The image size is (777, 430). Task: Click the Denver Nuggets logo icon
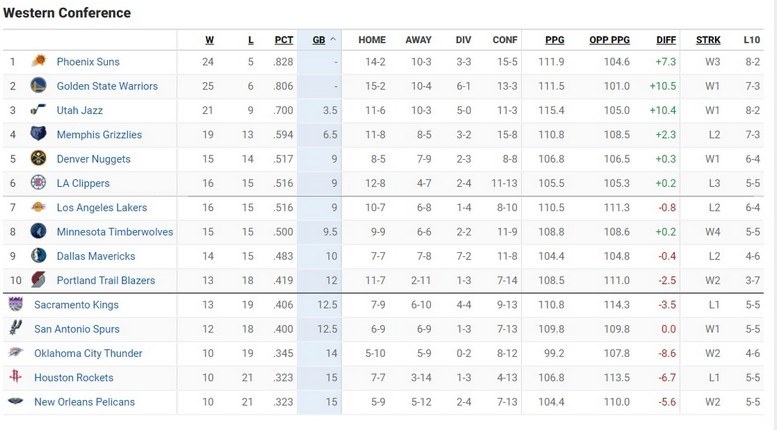coord(39,159)
